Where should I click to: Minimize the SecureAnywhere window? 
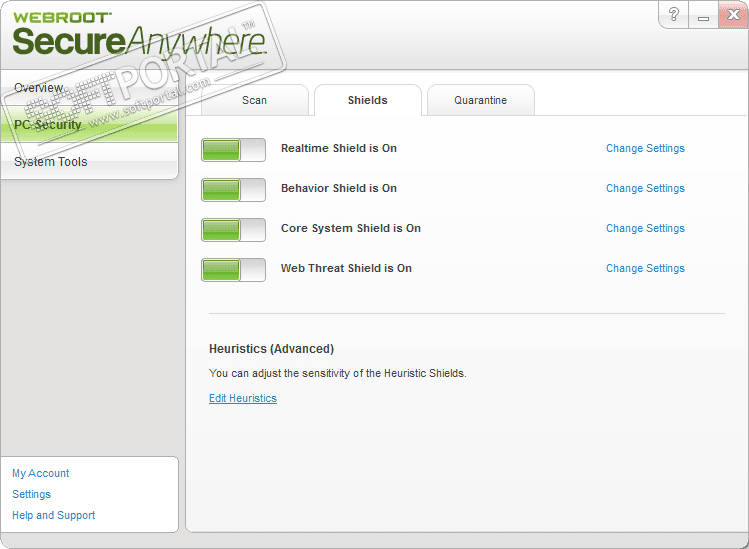pyautogui.click(x=703, y=15)
